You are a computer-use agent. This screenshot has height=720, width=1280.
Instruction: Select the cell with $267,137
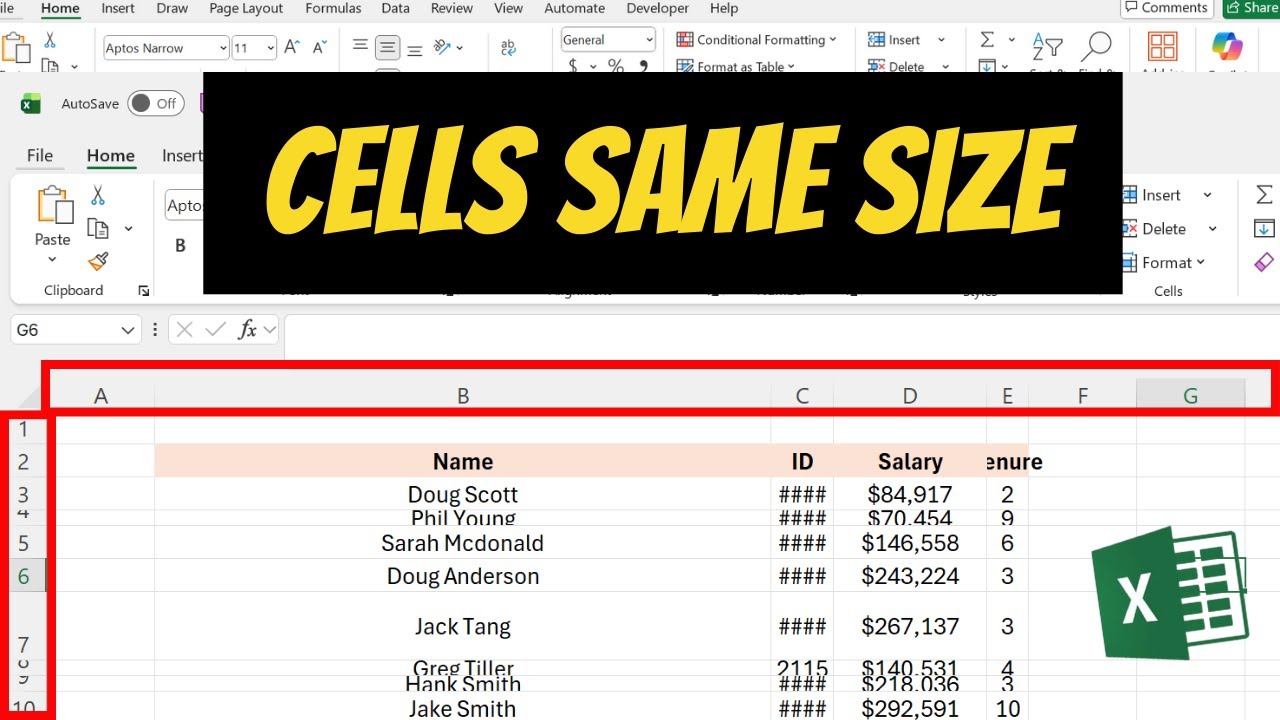pyautogui.click(x=910, y=626)
